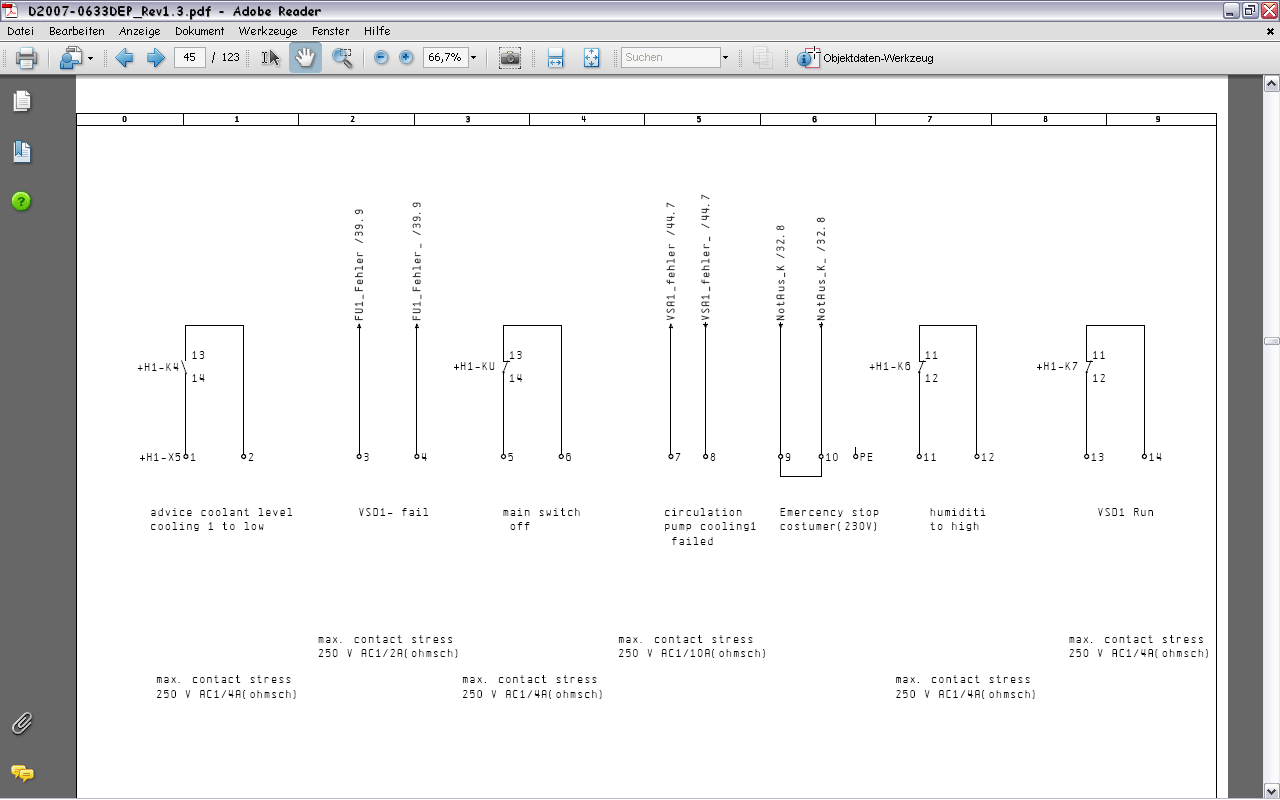Click the Print icon in toolbar
The height and width of the screenshot is (800, 1280).
click(x=26, y=58)
